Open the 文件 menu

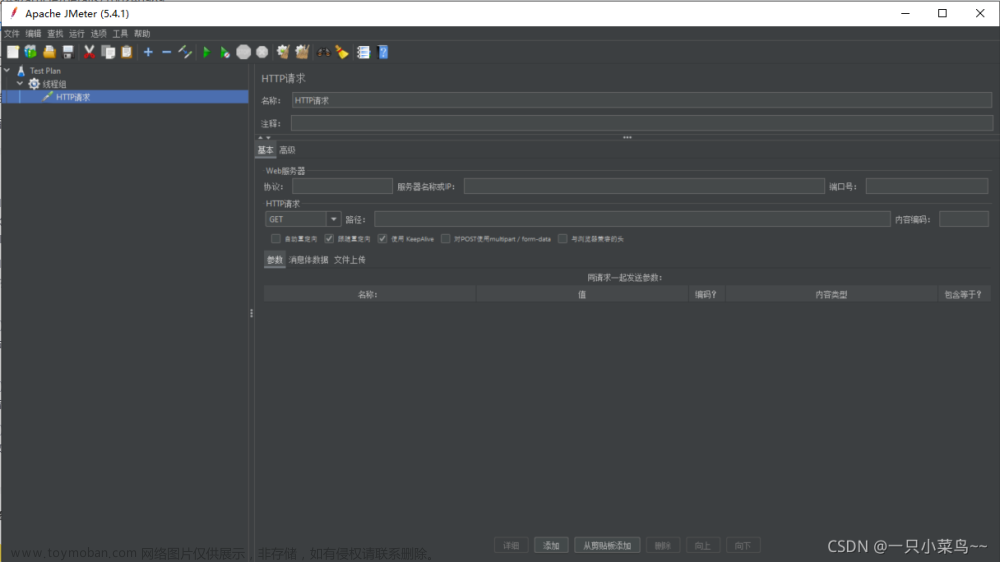[x=12, y=34]
